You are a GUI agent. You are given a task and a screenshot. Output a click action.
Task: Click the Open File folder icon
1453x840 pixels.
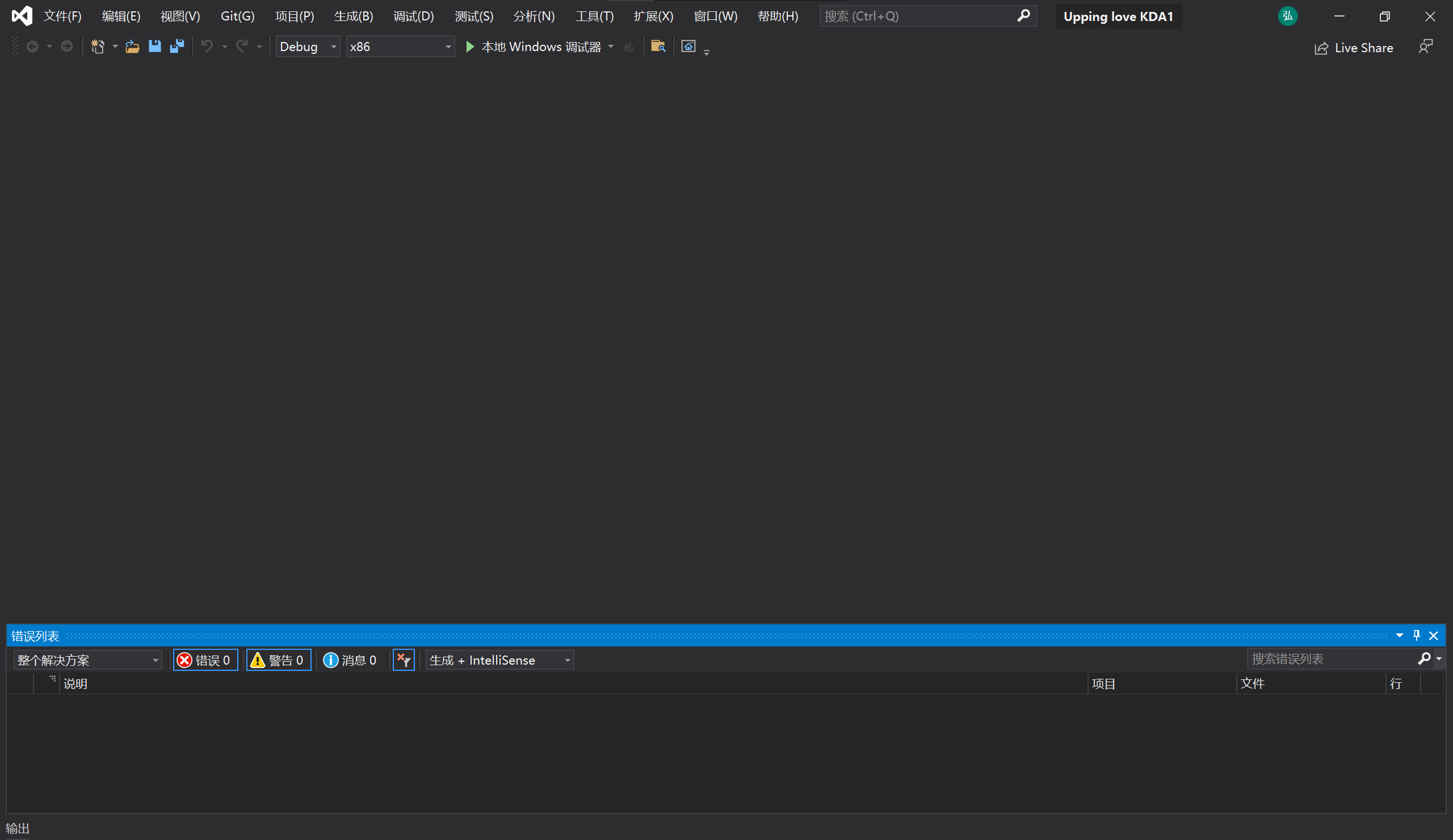pyautogui.click(x=132, y=47)
